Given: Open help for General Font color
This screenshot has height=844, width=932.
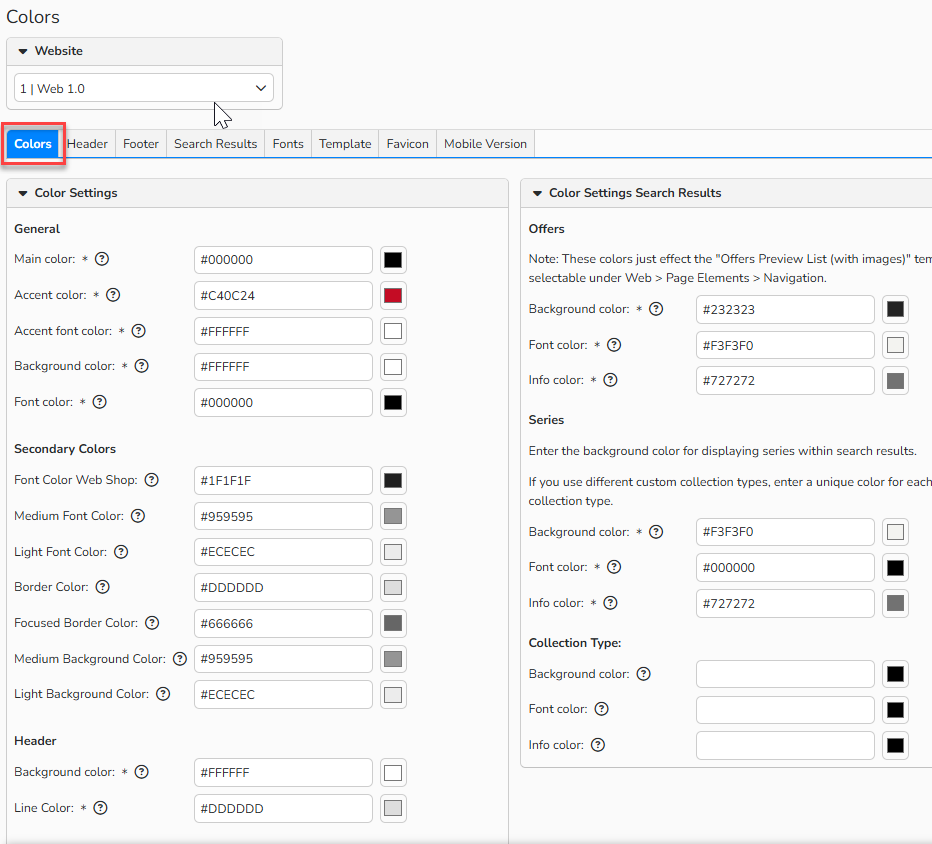Looking at the screenshot, I should click(100, 402).
